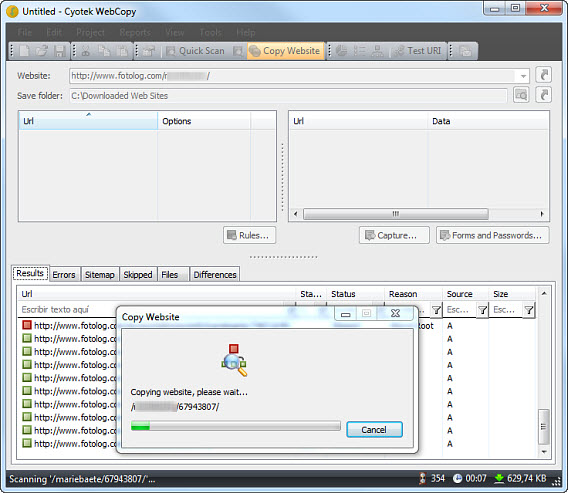
Task: Click the sitemap hierarchy toolbar icon
Action: (377, 51)
